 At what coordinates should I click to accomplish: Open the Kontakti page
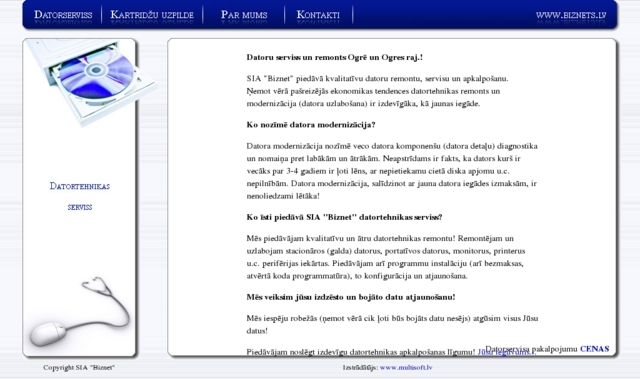(318, 15)
